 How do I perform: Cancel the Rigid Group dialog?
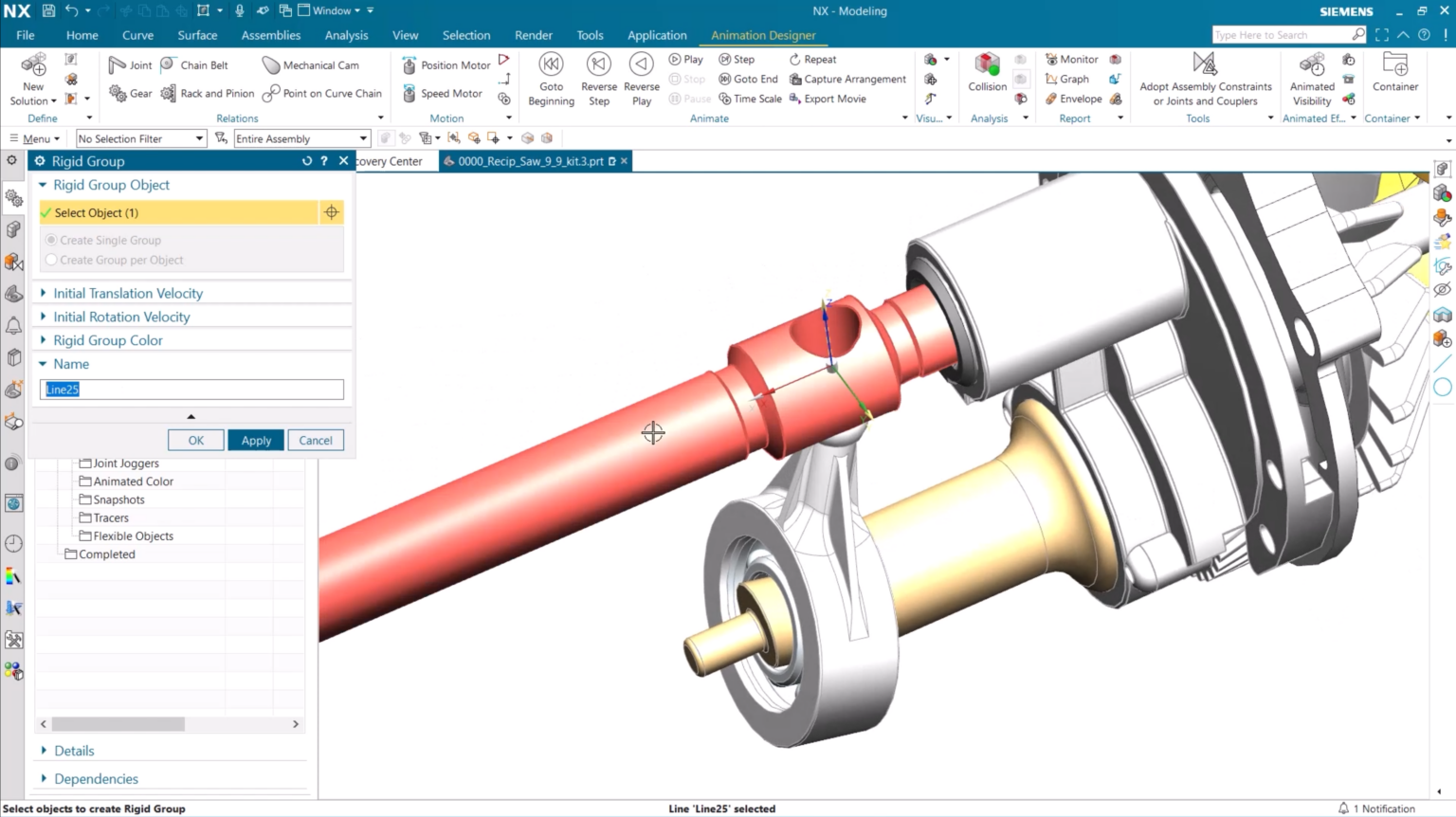click(x=315, y=440)
